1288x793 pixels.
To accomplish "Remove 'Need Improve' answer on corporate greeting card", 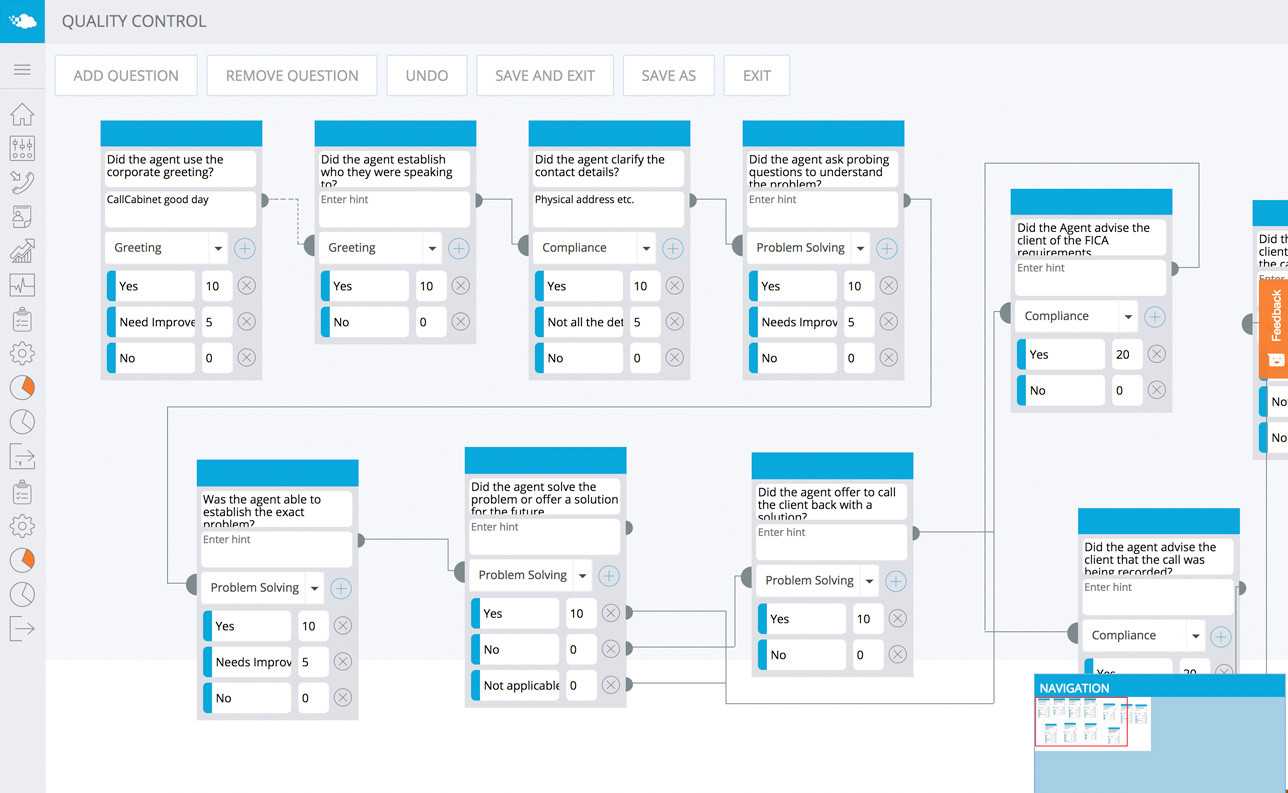I will 246,322.
